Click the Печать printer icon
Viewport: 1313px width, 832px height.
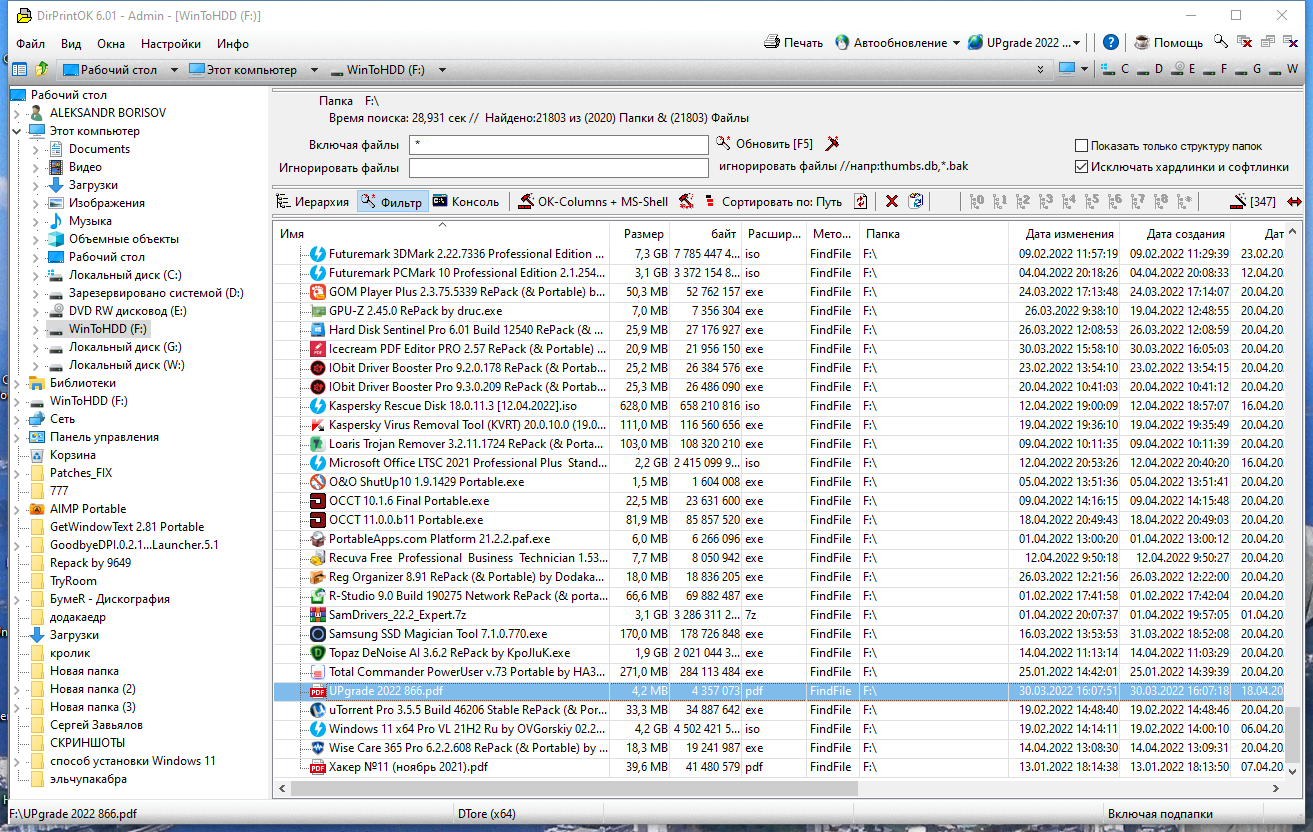[771, 43]
